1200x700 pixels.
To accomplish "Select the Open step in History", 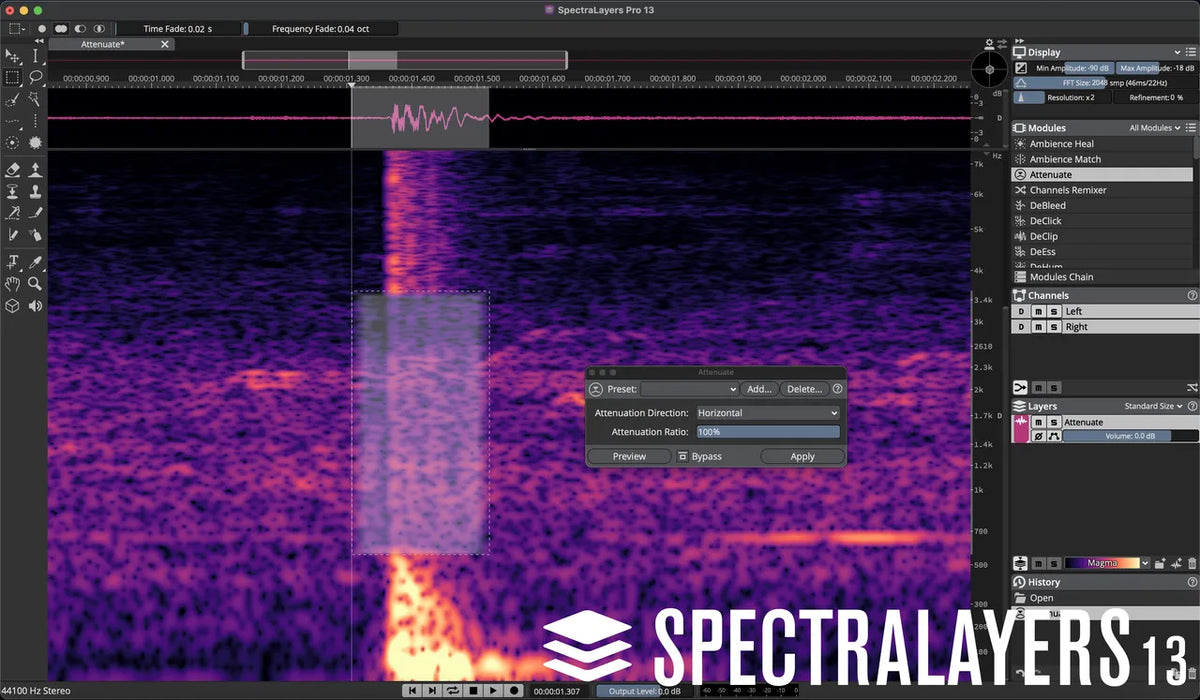I will point(1103,598).
